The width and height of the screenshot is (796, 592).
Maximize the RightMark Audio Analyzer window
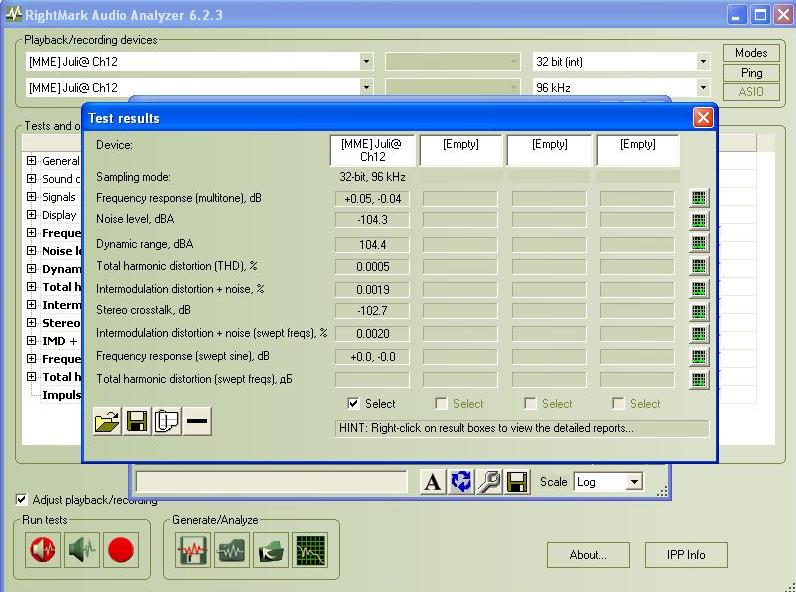tap(760, 15)
